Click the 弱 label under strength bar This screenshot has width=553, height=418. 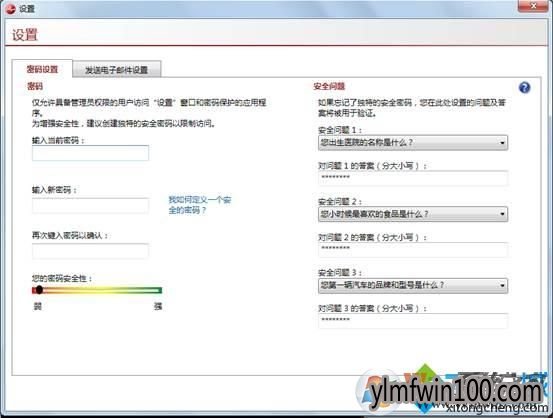[38, 306]
